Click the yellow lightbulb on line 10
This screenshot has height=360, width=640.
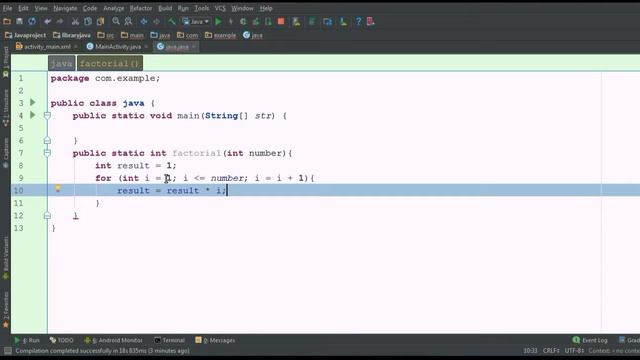(x=58, y=188)
